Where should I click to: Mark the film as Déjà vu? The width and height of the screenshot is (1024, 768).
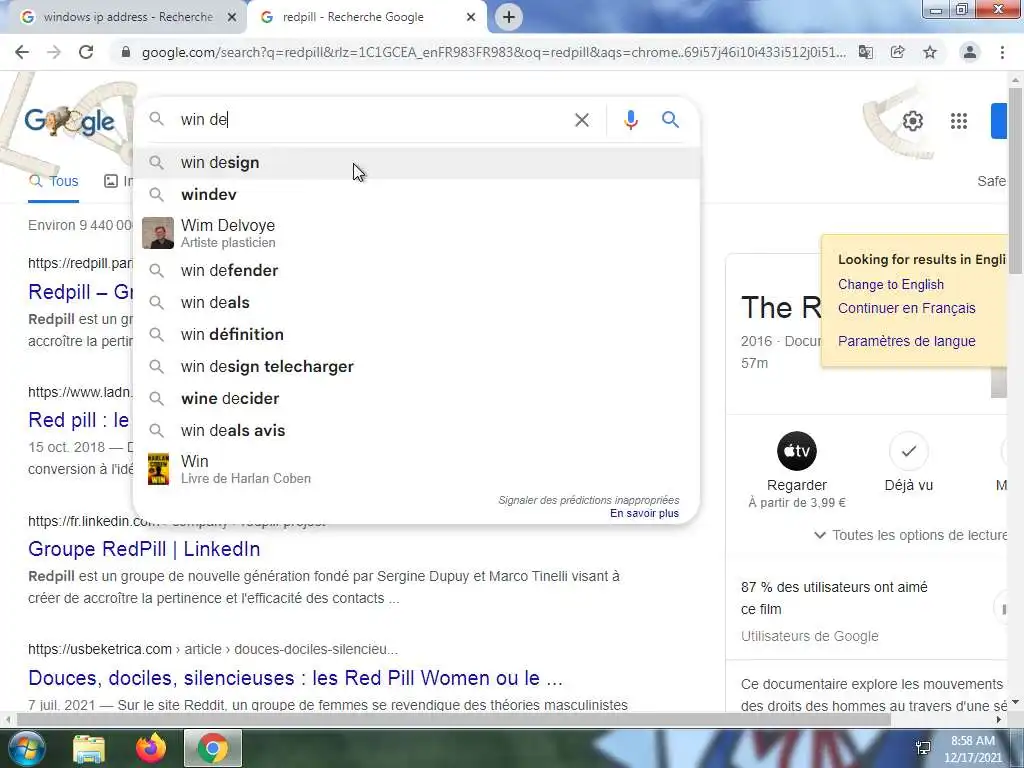click(908, 451)
